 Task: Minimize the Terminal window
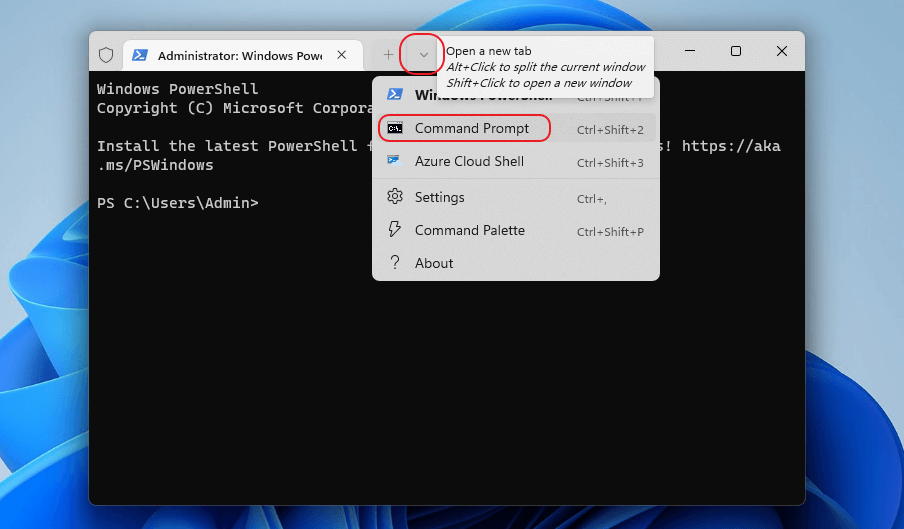click(x=690, y=51)
